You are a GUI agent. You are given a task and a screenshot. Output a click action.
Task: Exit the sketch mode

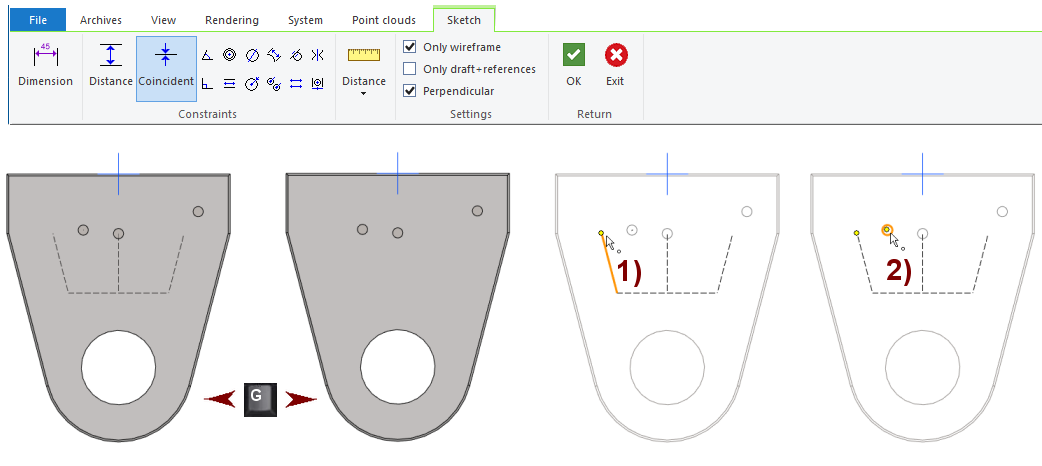click(x=615, y=66)
